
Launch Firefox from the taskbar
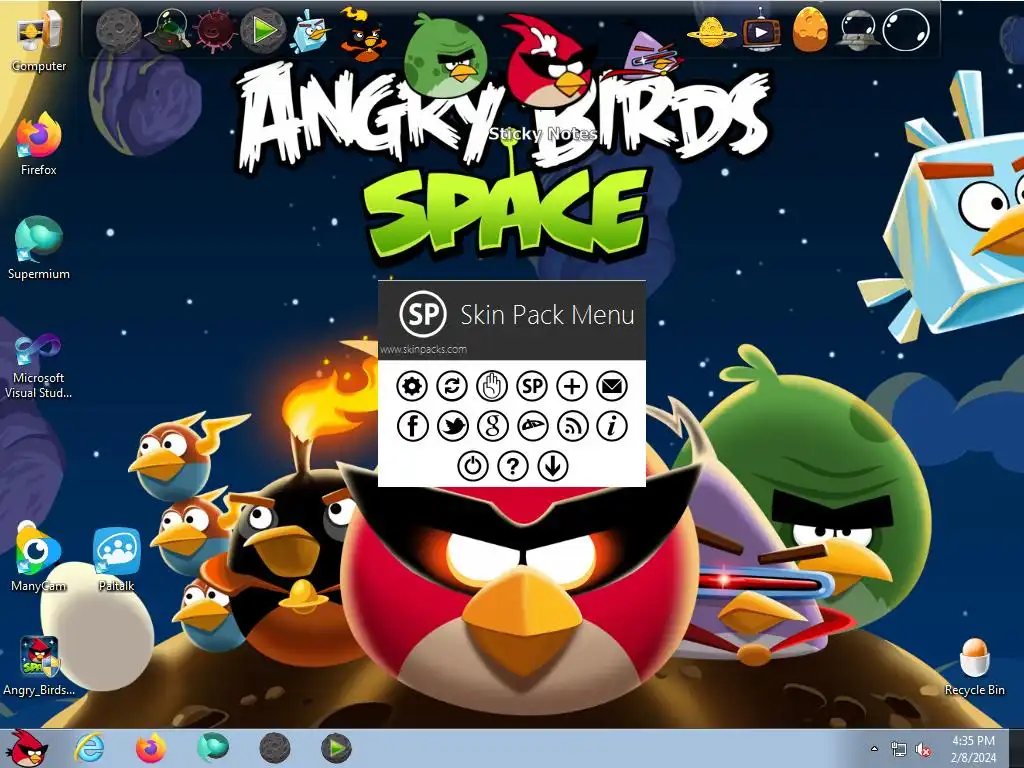tap(151, 748)
